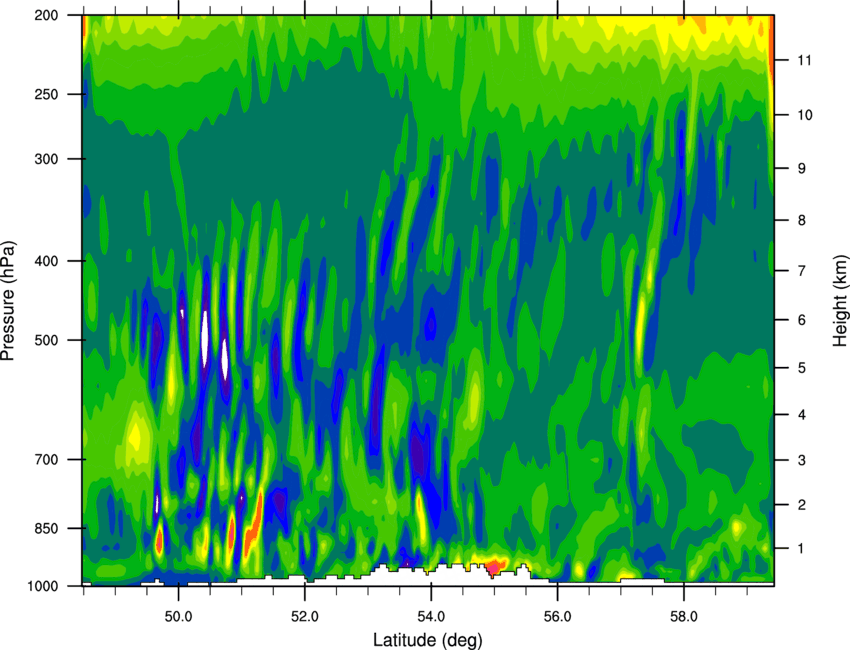Click the 9 km height tick label
Image resolution: width=850 pixels, height=650 pixels.
click(802, 169)
